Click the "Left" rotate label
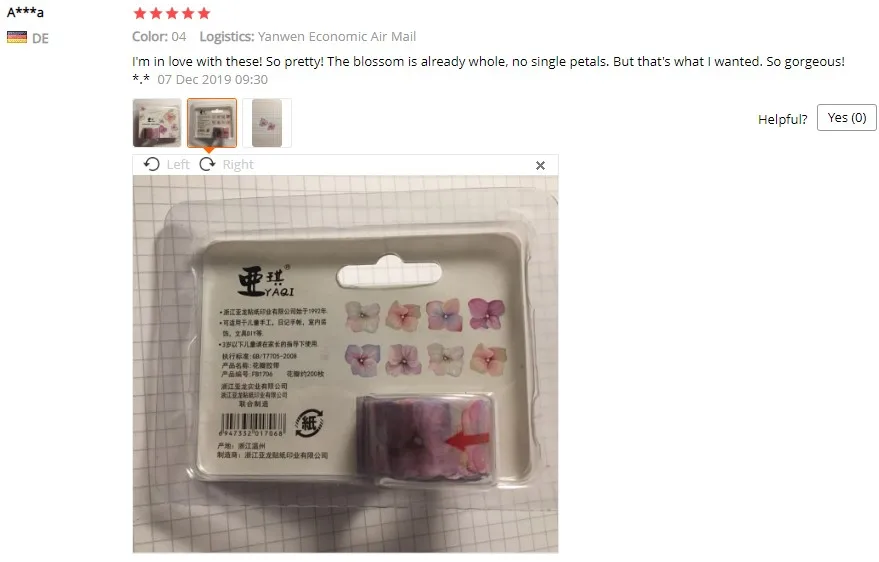Viewport: 879px width, 562px height. tap(178, 165)
